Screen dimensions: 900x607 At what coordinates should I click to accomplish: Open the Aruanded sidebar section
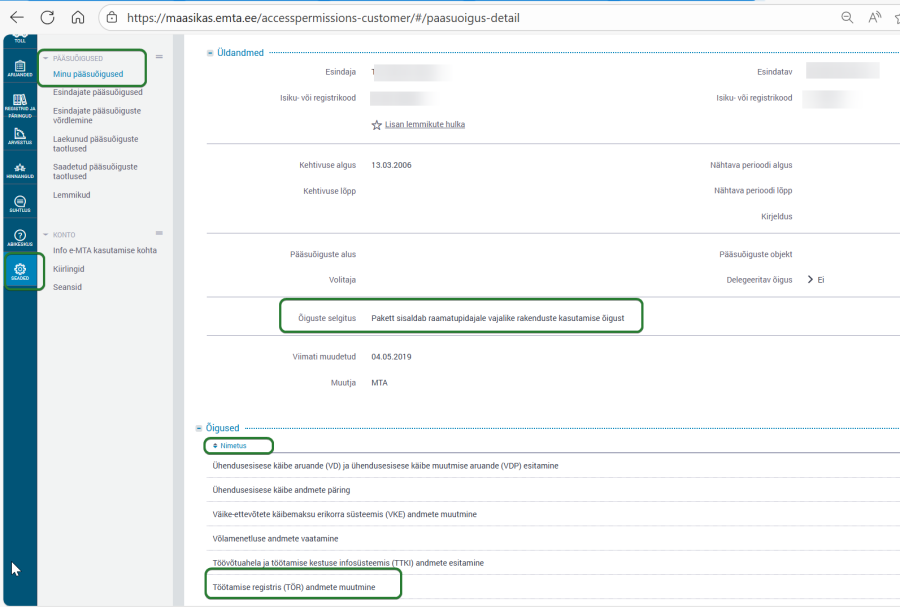[x=20, y=68]
